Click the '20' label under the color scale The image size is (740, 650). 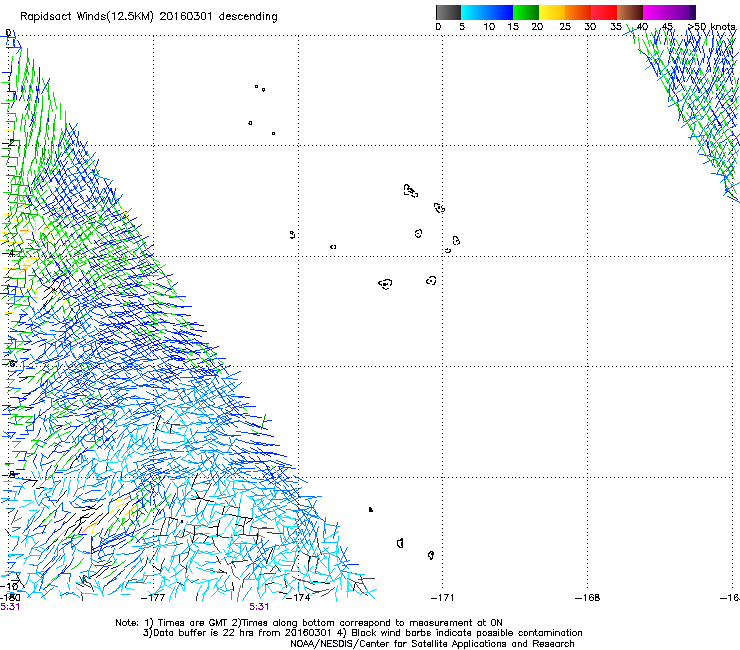click(537, 26)
